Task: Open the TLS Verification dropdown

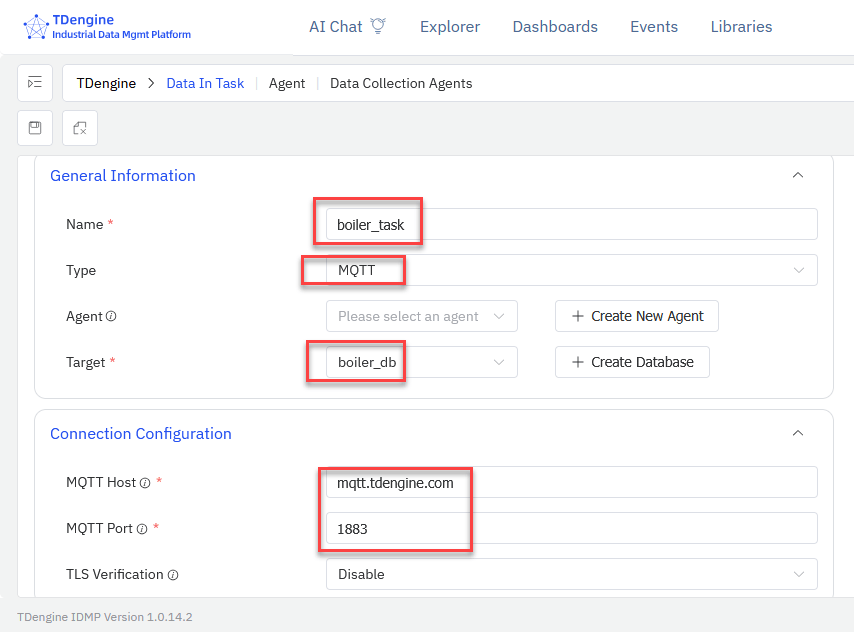Action: point(571,574)
